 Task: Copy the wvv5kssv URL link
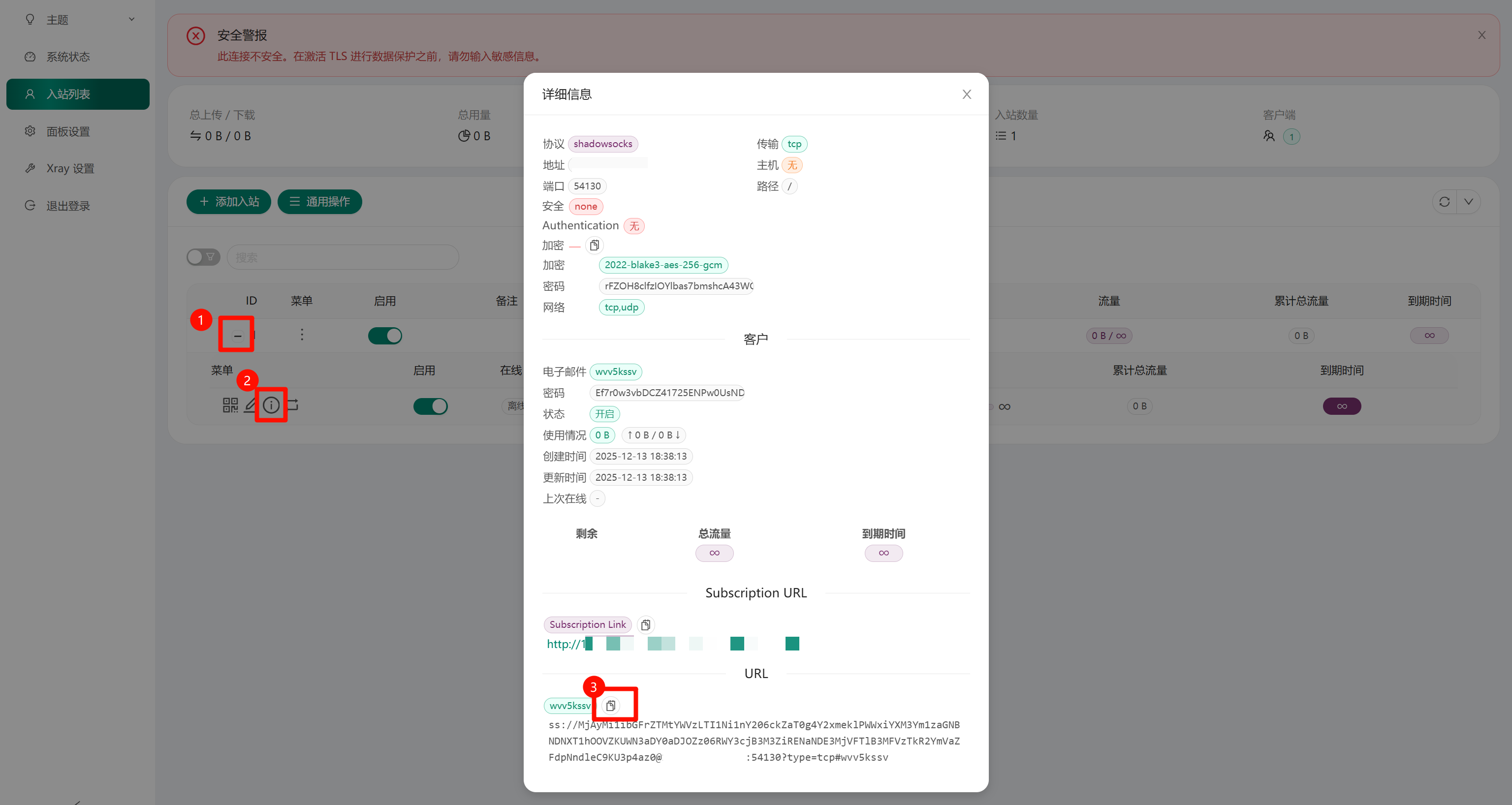(610, 705)
